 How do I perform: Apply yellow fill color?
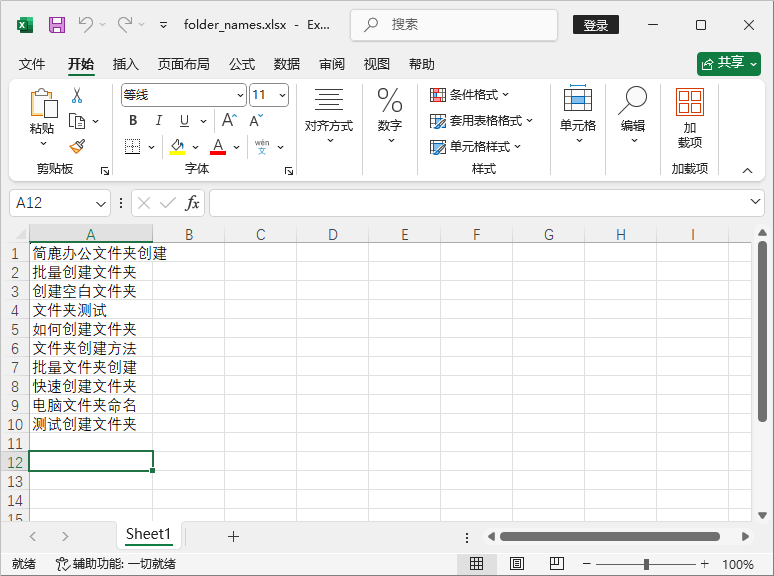(x=177, y=147)
